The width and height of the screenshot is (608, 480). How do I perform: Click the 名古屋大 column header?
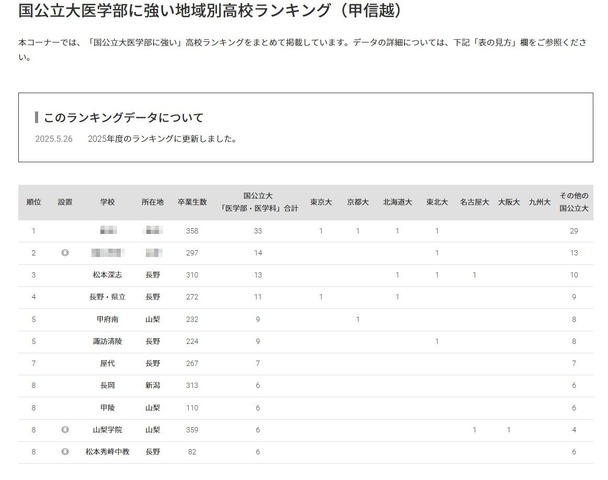point(474,202)
